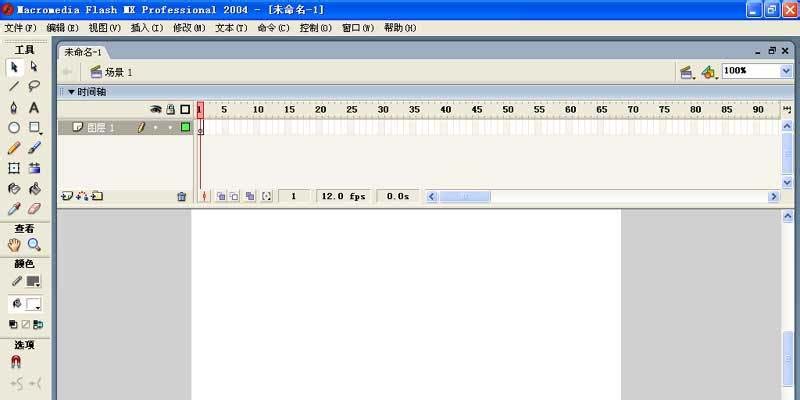This screenshot has height=400, width=800.
Task: Insert a layer folder
Action: coord(97,196)
